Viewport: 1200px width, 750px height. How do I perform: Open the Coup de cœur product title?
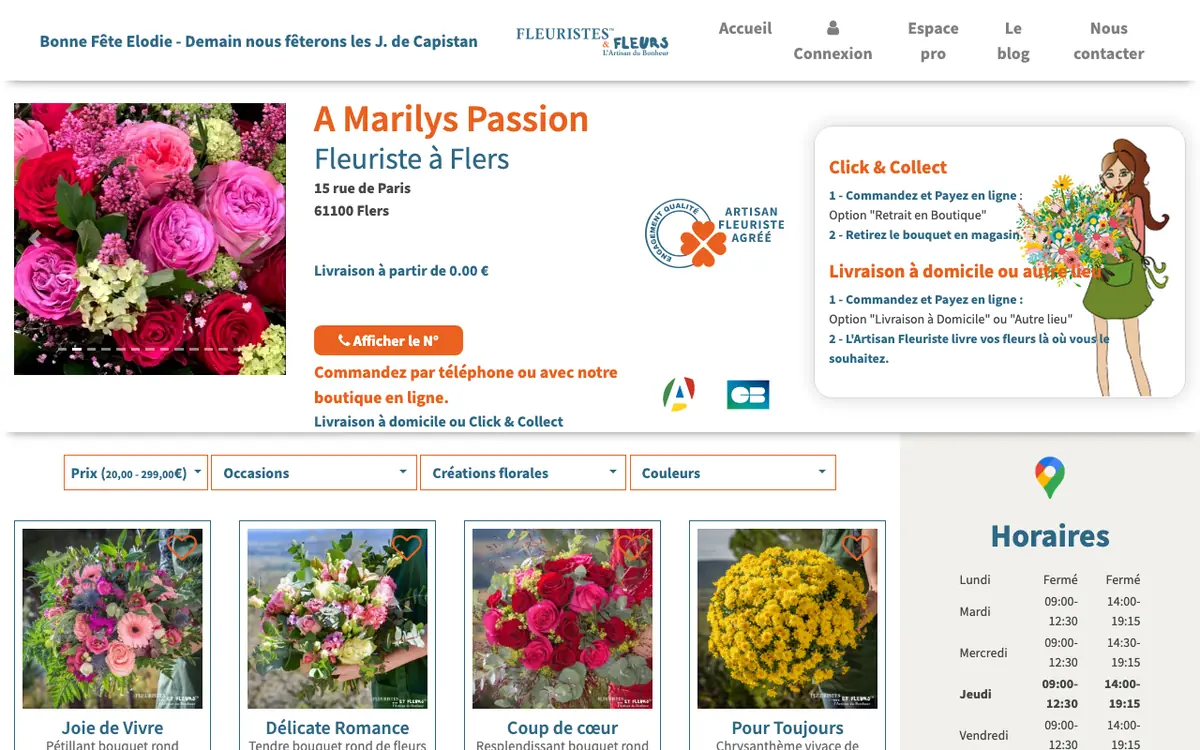pyautogui.click(x=562, y=728)
